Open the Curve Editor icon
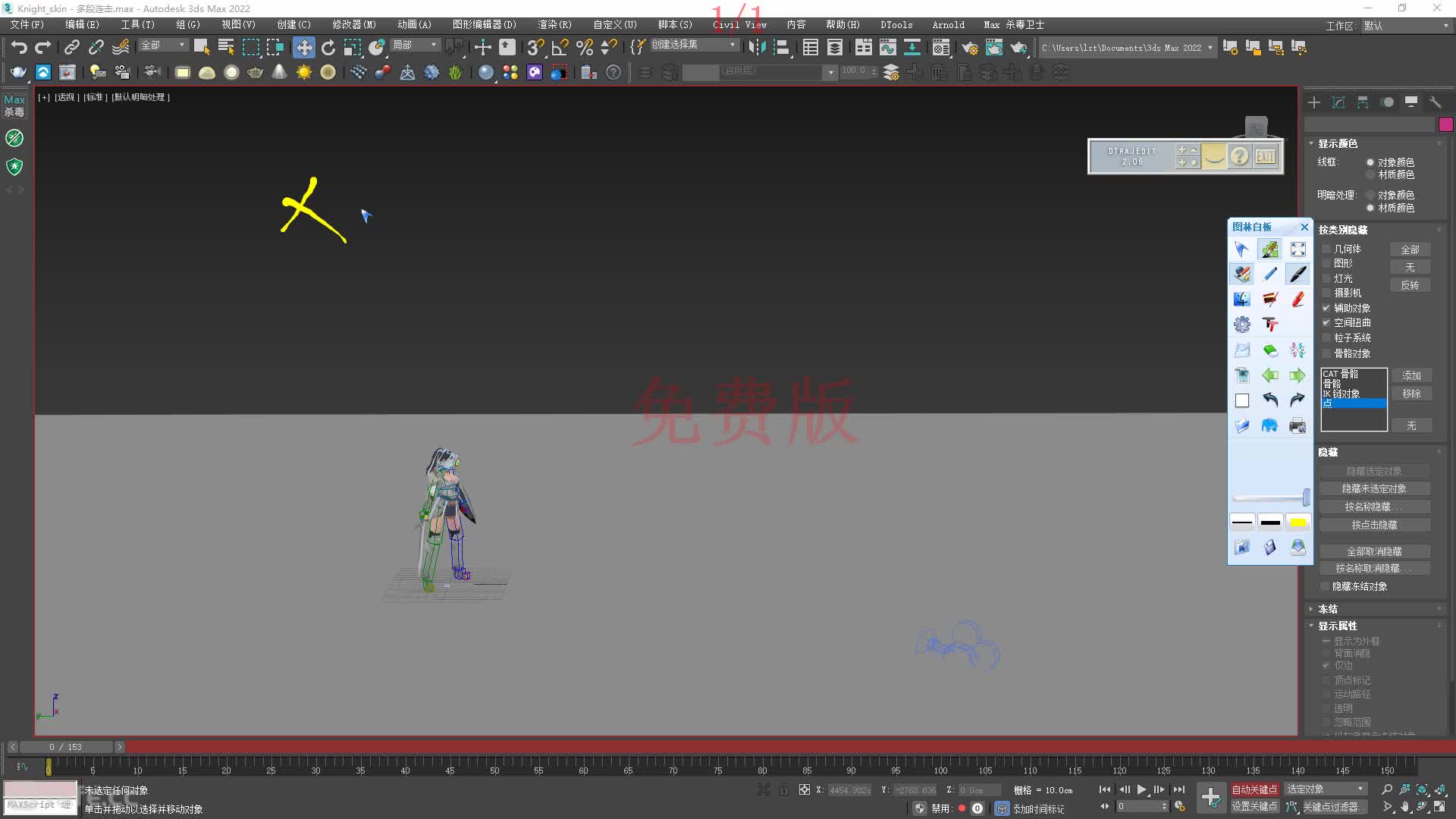The width and height of the screenshot is (1456, 819). point(887,47)
